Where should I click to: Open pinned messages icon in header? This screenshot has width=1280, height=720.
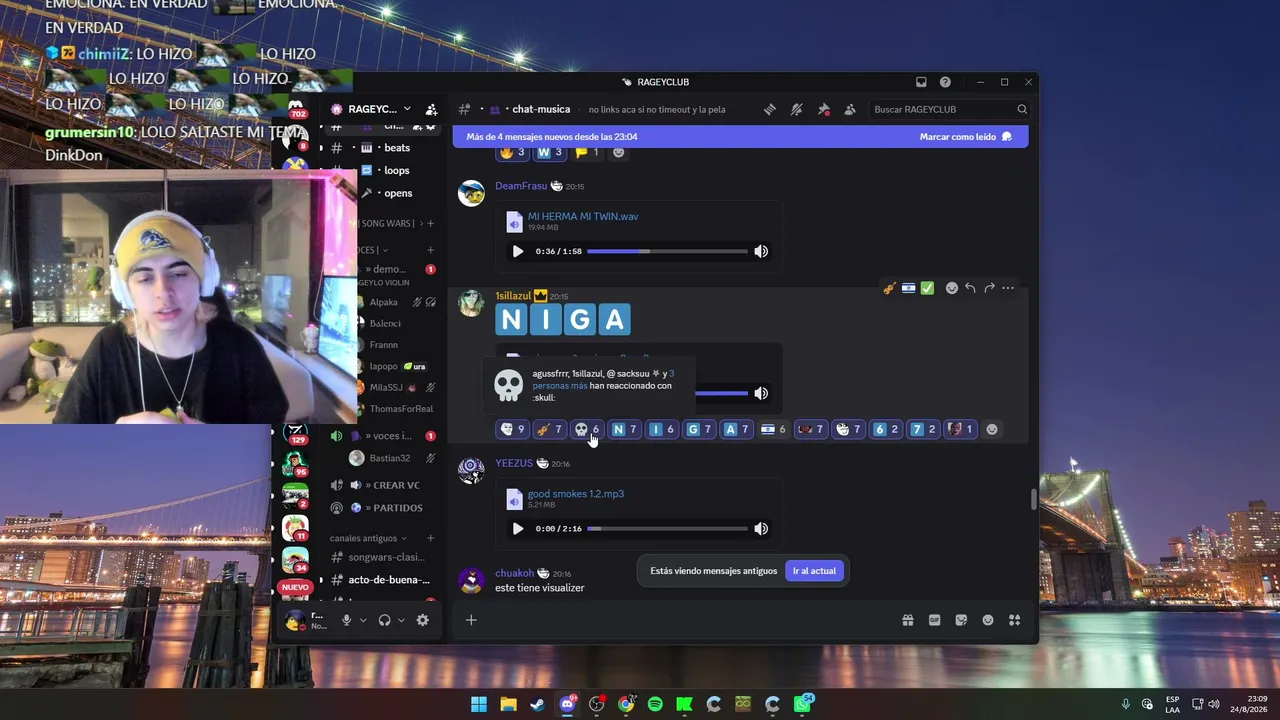[824, 109]
